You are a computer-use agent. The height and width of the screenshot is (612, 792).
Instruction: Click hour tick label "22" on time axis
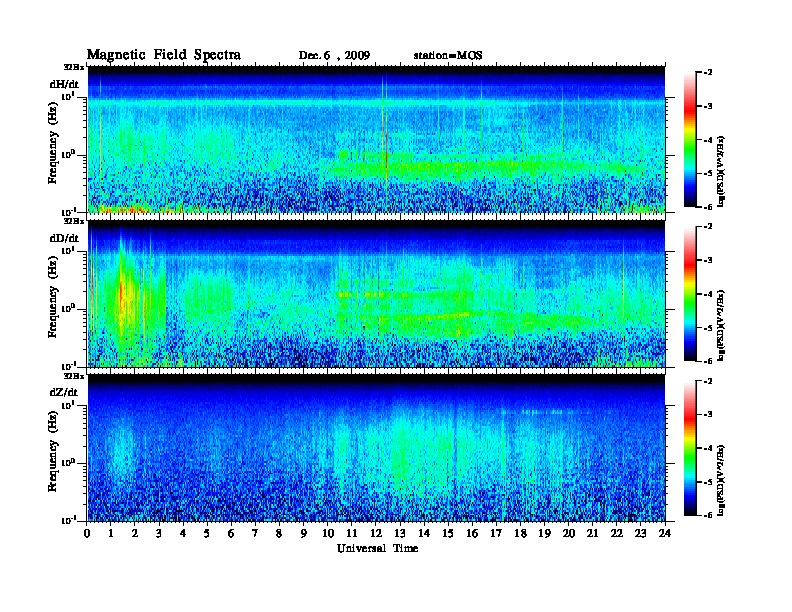coord(617,533)
